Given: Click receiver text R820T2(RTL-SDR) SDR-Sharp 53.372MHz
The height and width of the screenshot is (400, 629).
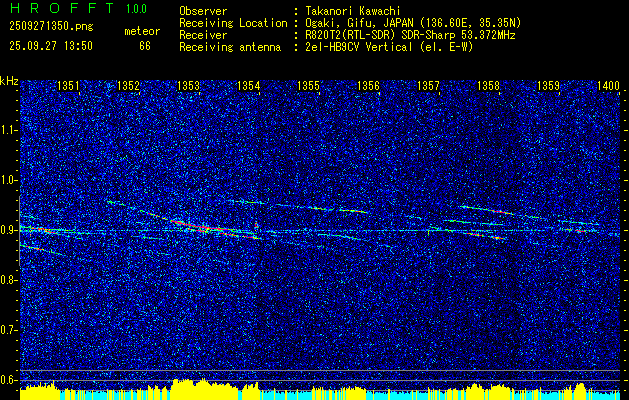Looking at the screenshot, I should click(410, 35).
